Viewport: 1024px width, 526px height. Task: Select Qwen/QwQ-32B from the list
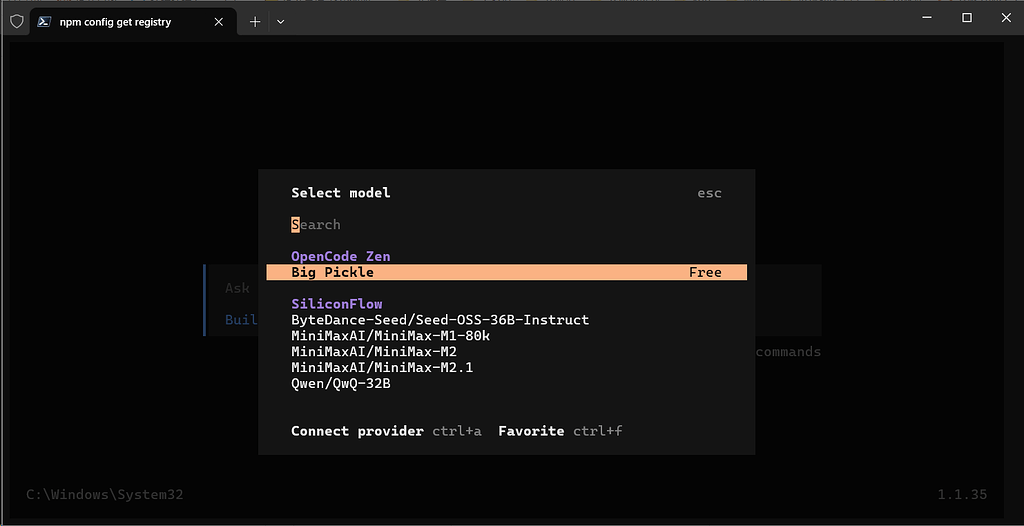(x=341, y=384)
